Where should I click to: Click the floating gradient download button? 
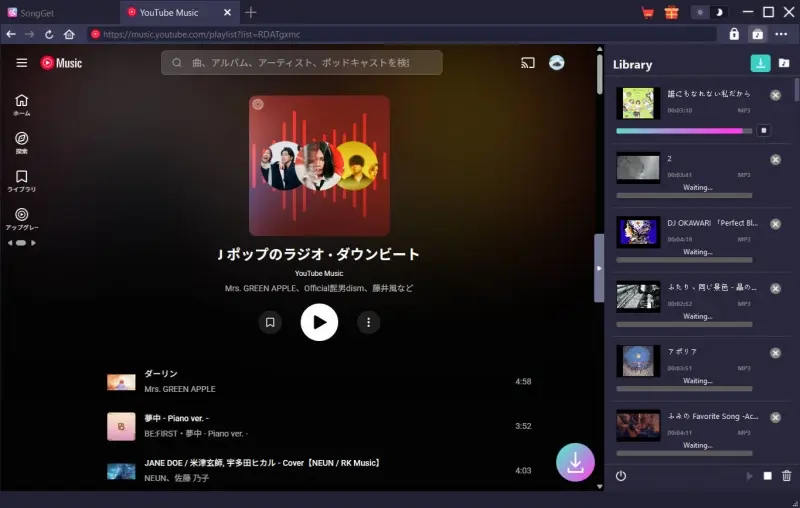coord(575,462)
